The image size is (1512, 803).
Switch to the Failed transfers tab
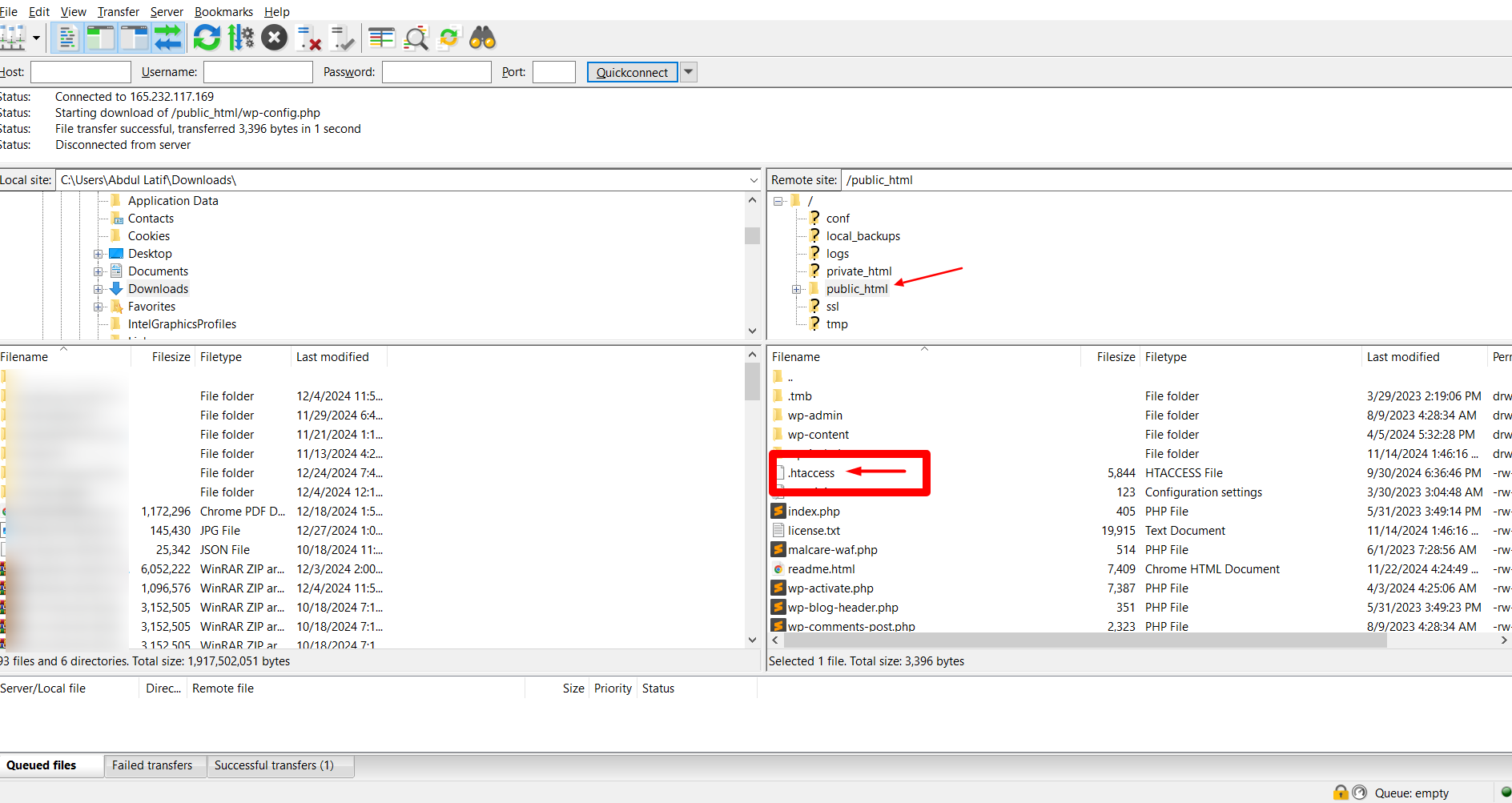click(x=152, y=765)
